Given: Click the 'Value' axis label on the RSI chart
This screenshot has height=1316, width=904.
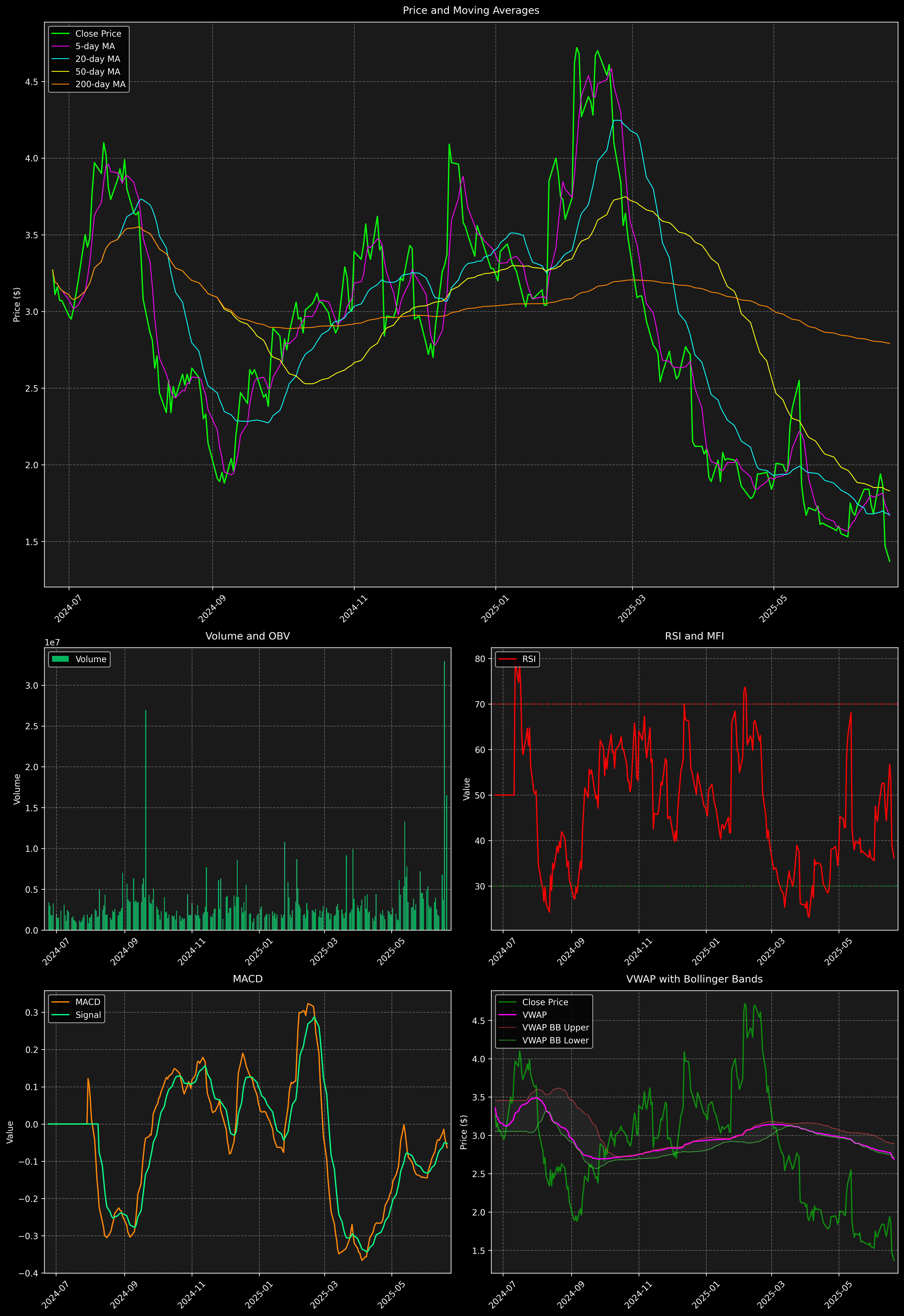Looking at the screenshot, I should (x=467, y=789).
